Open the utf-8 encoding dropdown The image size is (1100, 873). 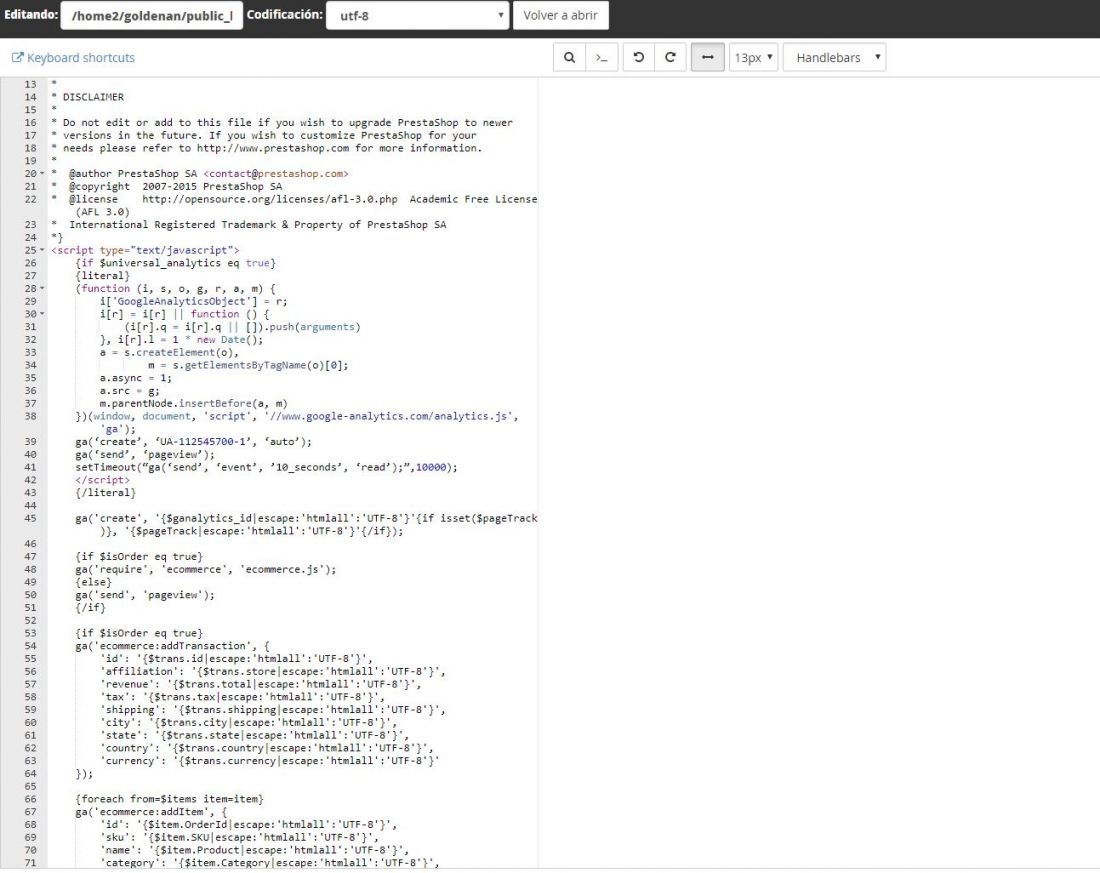pyautogui.click(x=417, y=15)
